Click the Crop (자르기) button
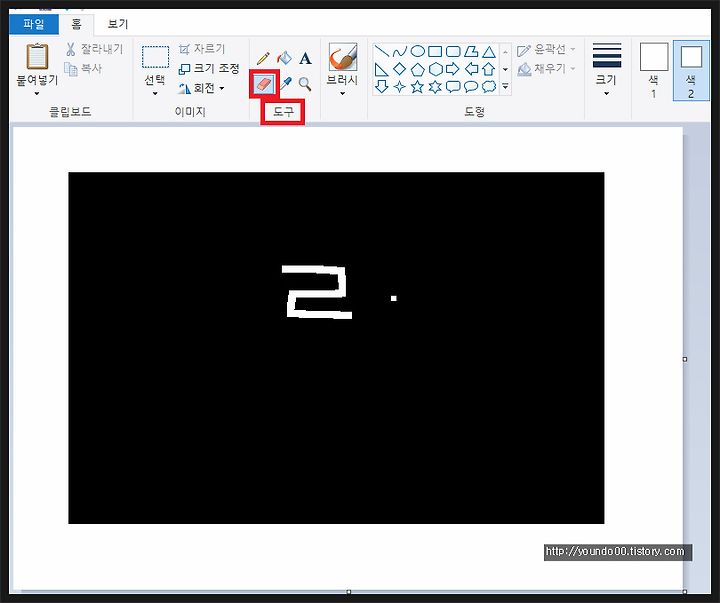The height and width of the screenshot is (603, 720). tap(202, 49)
